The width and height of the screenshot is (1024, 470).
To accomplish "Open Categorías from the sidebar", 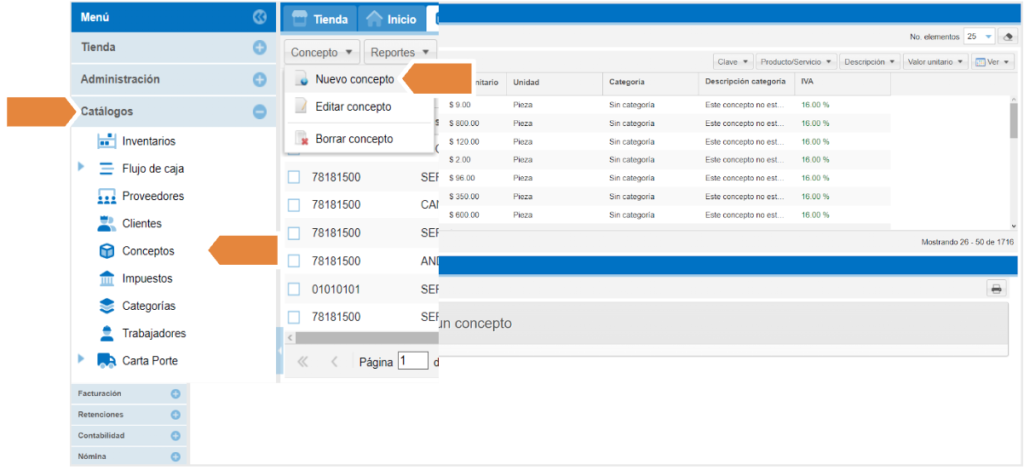I will click(x=148, y=306).
